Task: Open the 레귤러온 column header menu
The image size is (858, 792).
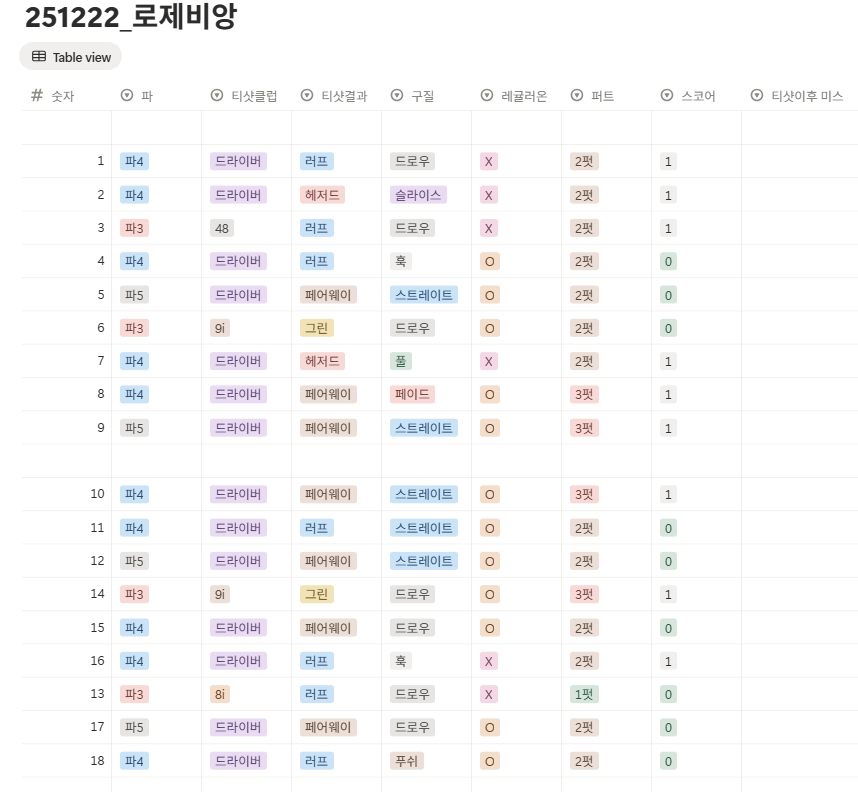Action: (x=517, y=96)
